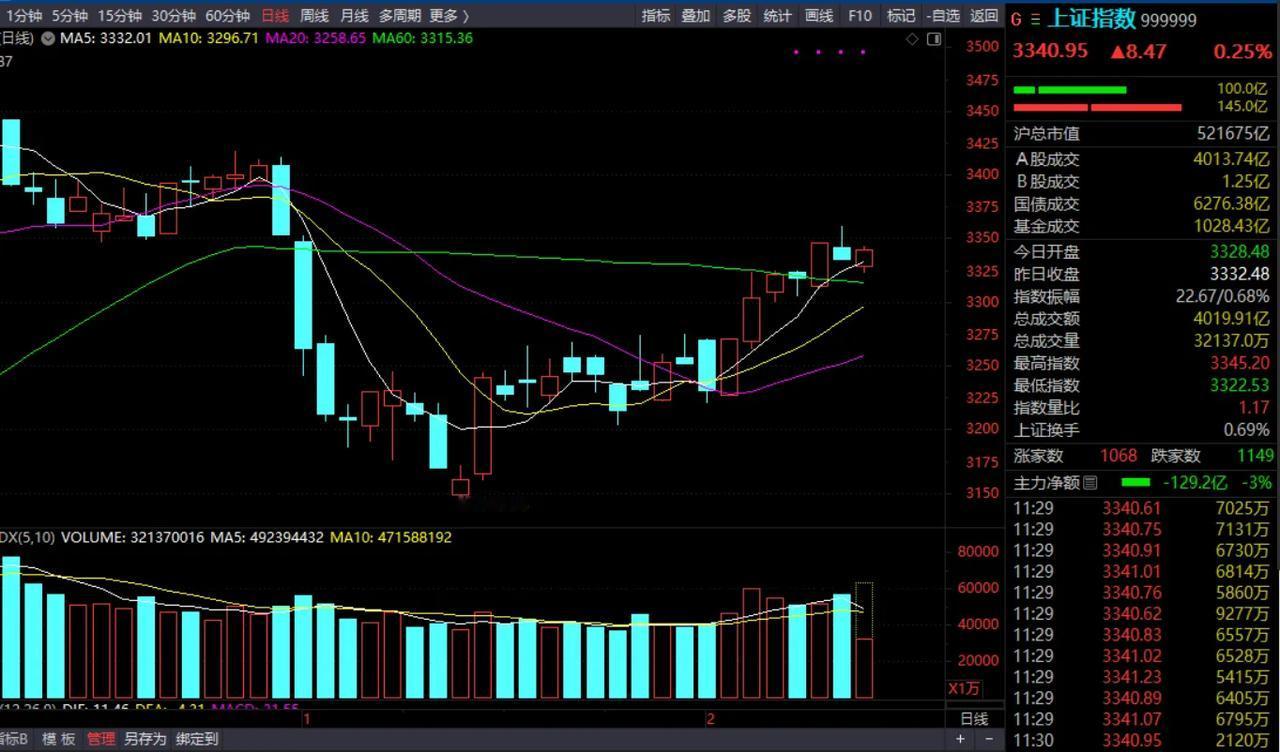Click 另存为 save-as button
The height and width of the screenshot is (752, 1280).
click(145, 739)
